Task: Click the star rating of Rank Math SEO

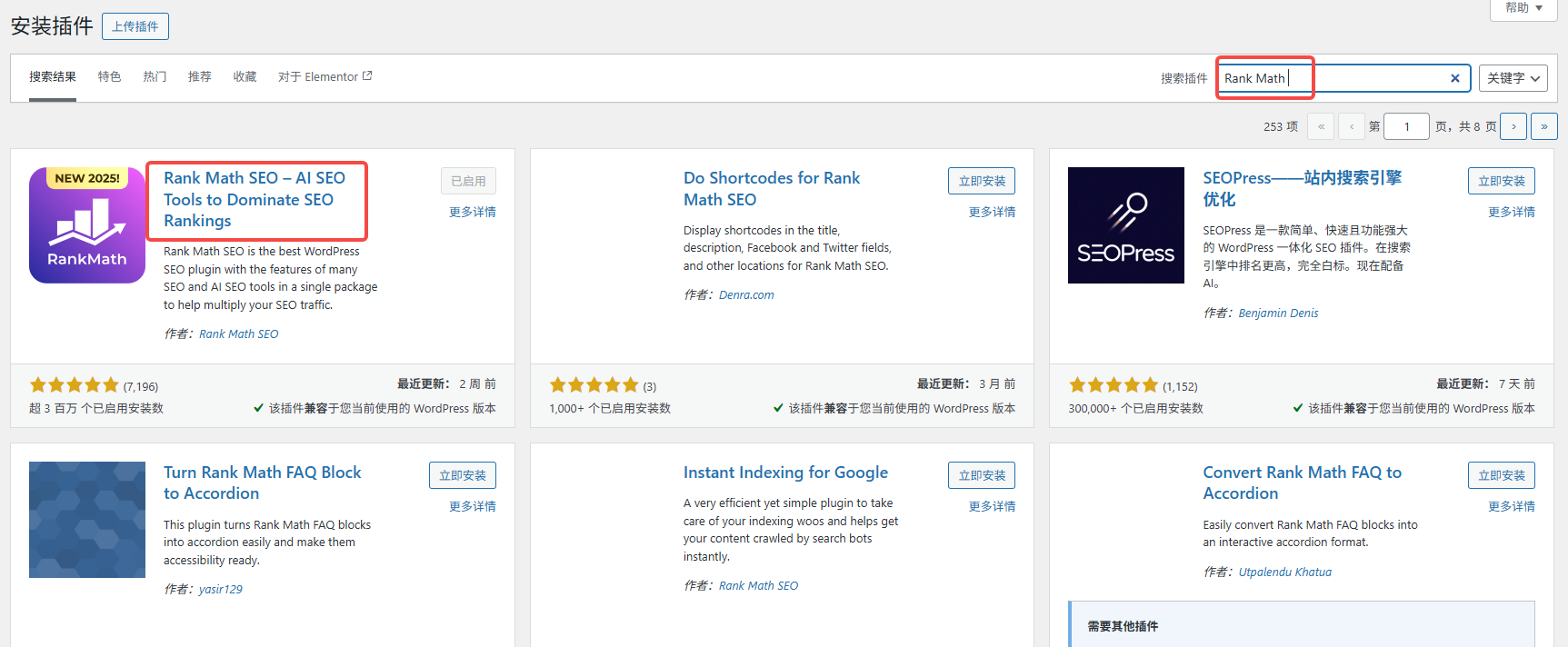Action: [75, 385]
